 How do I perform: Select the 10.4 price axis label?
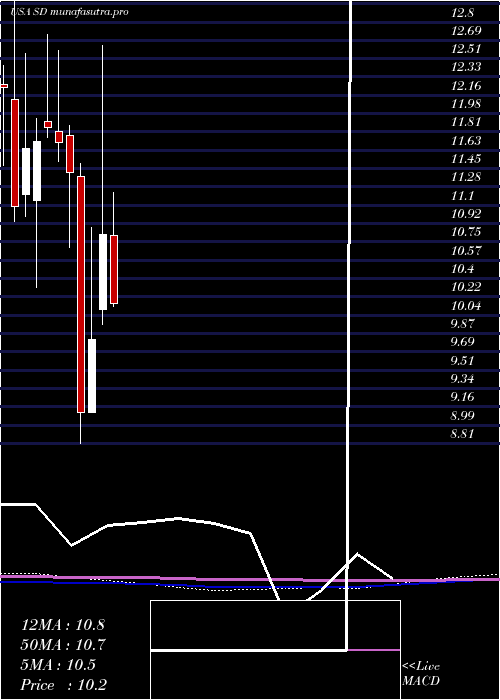click(462, 269)
